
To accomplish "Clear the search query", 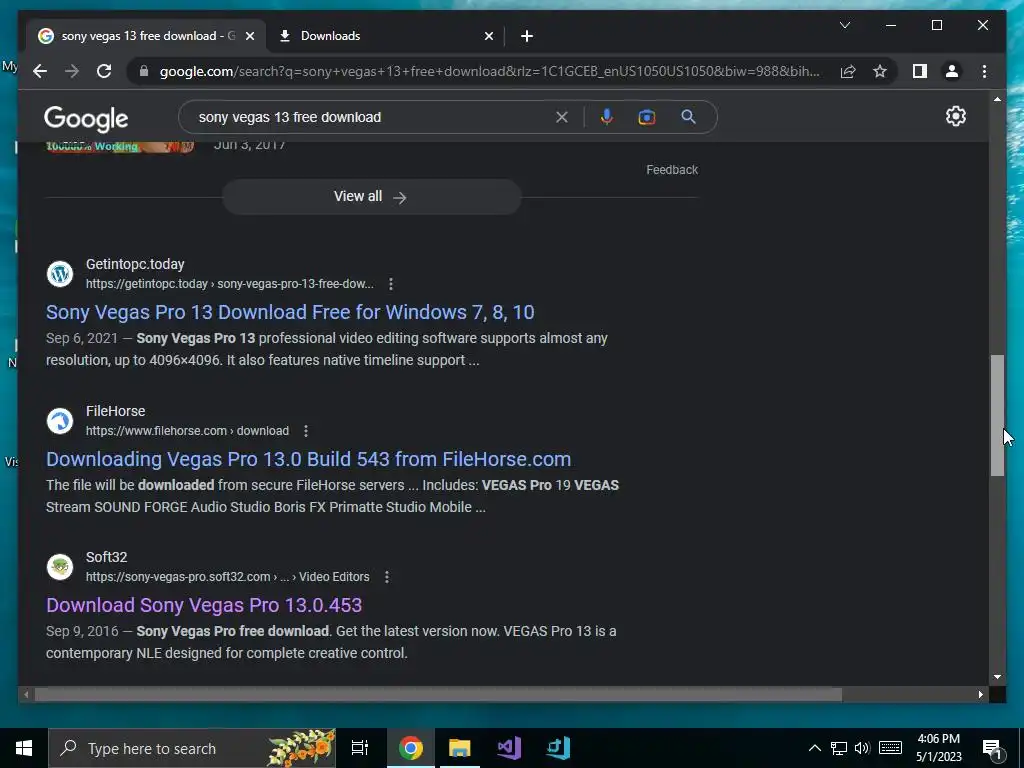I will 562,118.
